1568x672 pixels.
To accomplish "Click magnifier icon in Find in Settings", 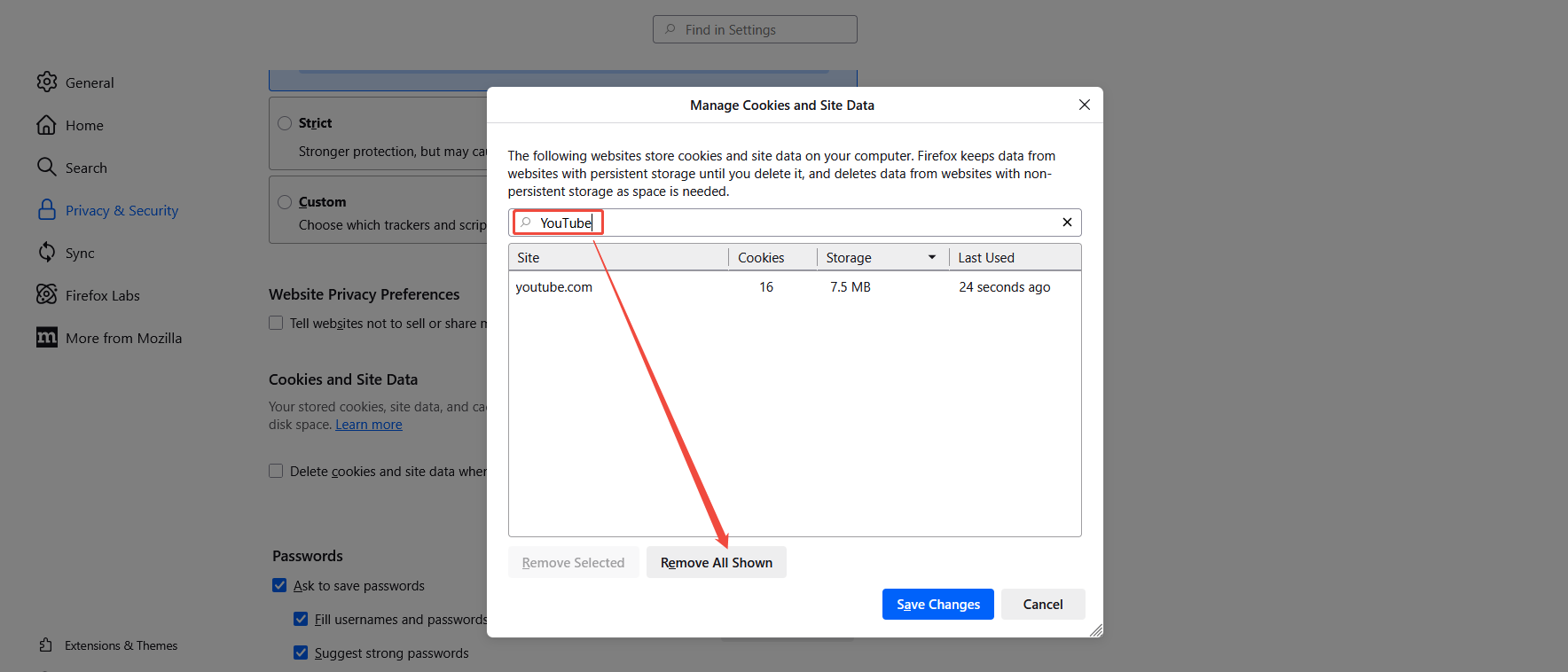I will (x=670, y=29).
